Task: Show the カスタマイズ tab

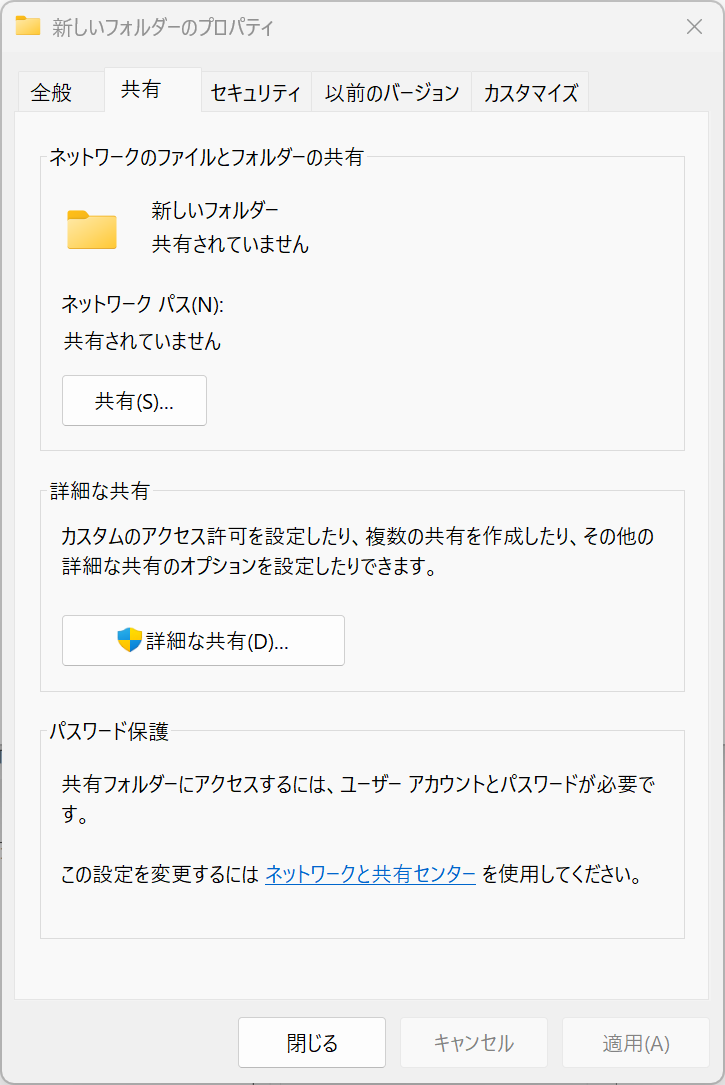Action: 531,93
